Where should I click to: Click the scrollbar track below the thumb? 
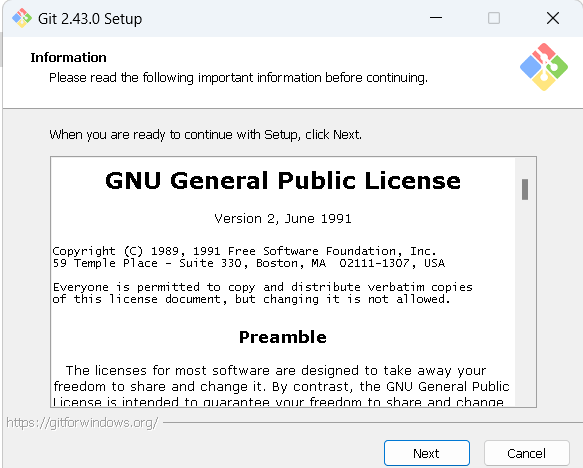tap(525, 301)
